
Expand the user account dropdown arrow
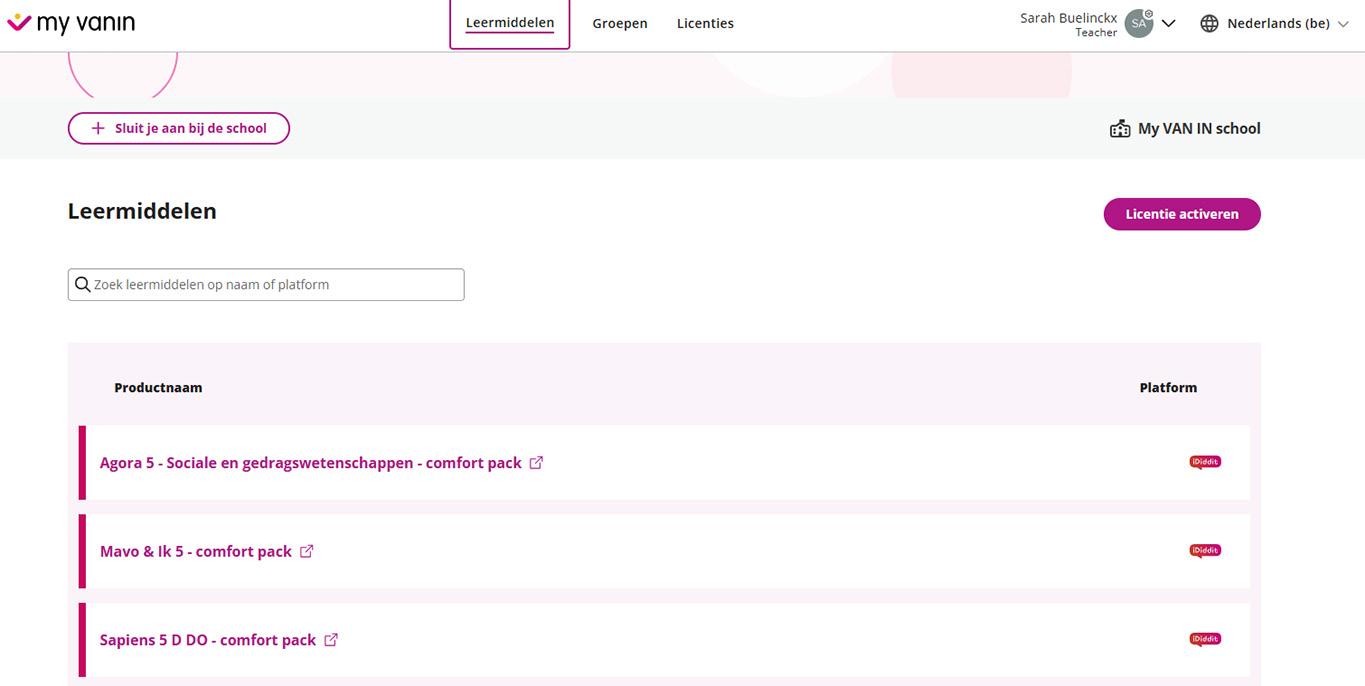[x=1168, y=24]
